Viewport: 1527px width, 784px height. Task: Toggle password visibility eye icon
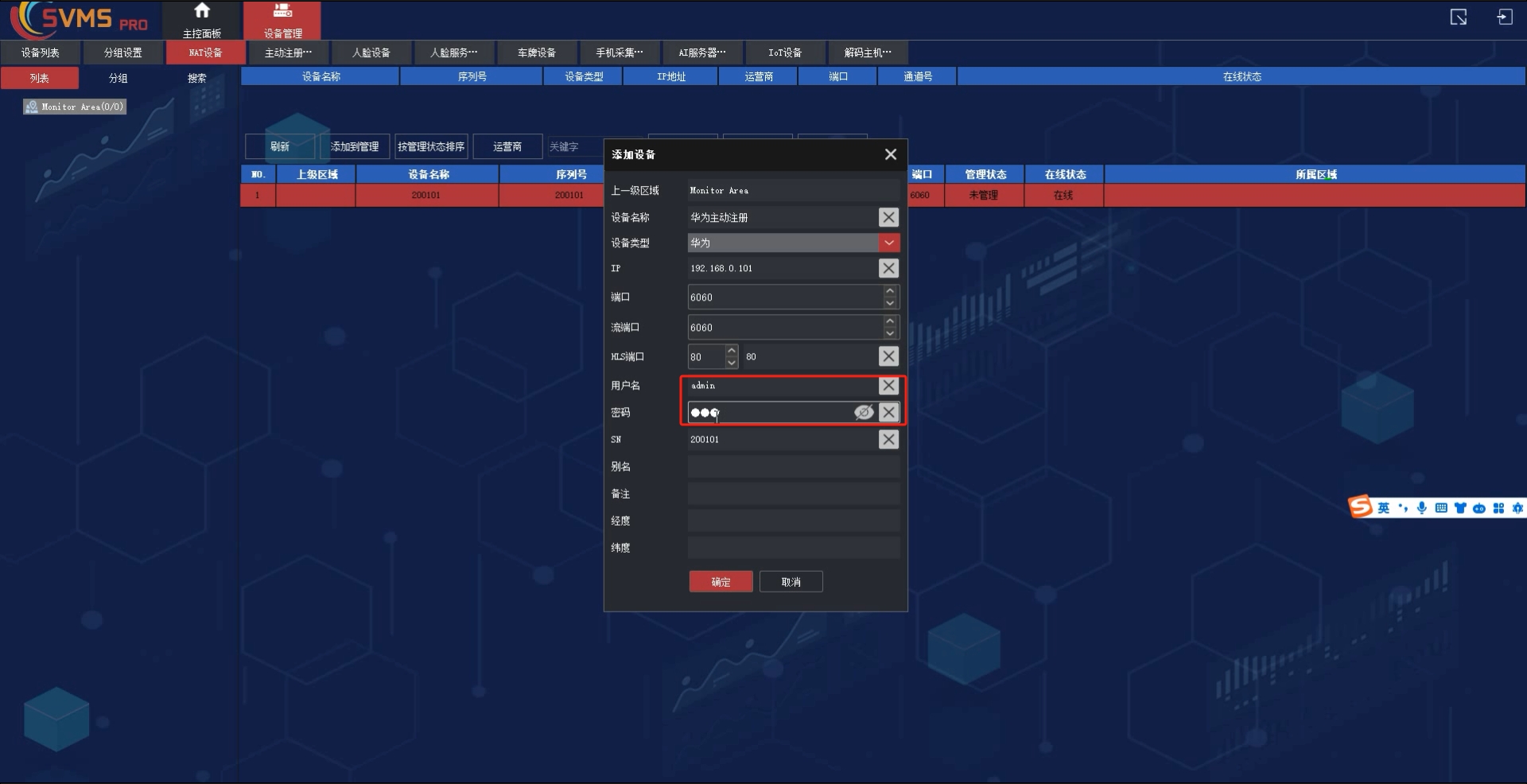(x=863, y=413)
